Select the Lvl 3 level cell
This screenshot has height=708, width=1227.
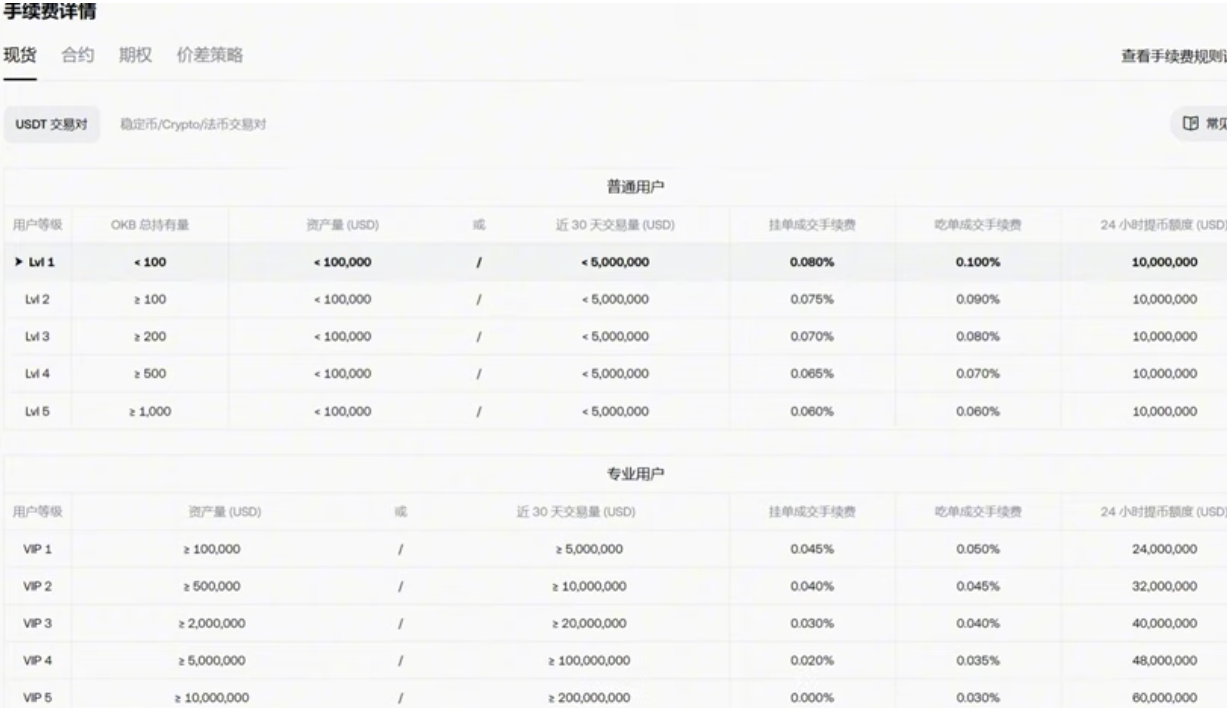[x=36, y=337]
